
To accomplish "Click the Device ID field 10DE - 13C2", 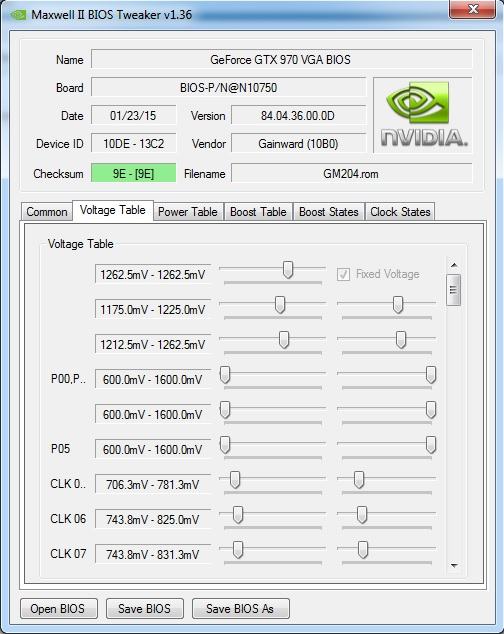I will [133, 144].
